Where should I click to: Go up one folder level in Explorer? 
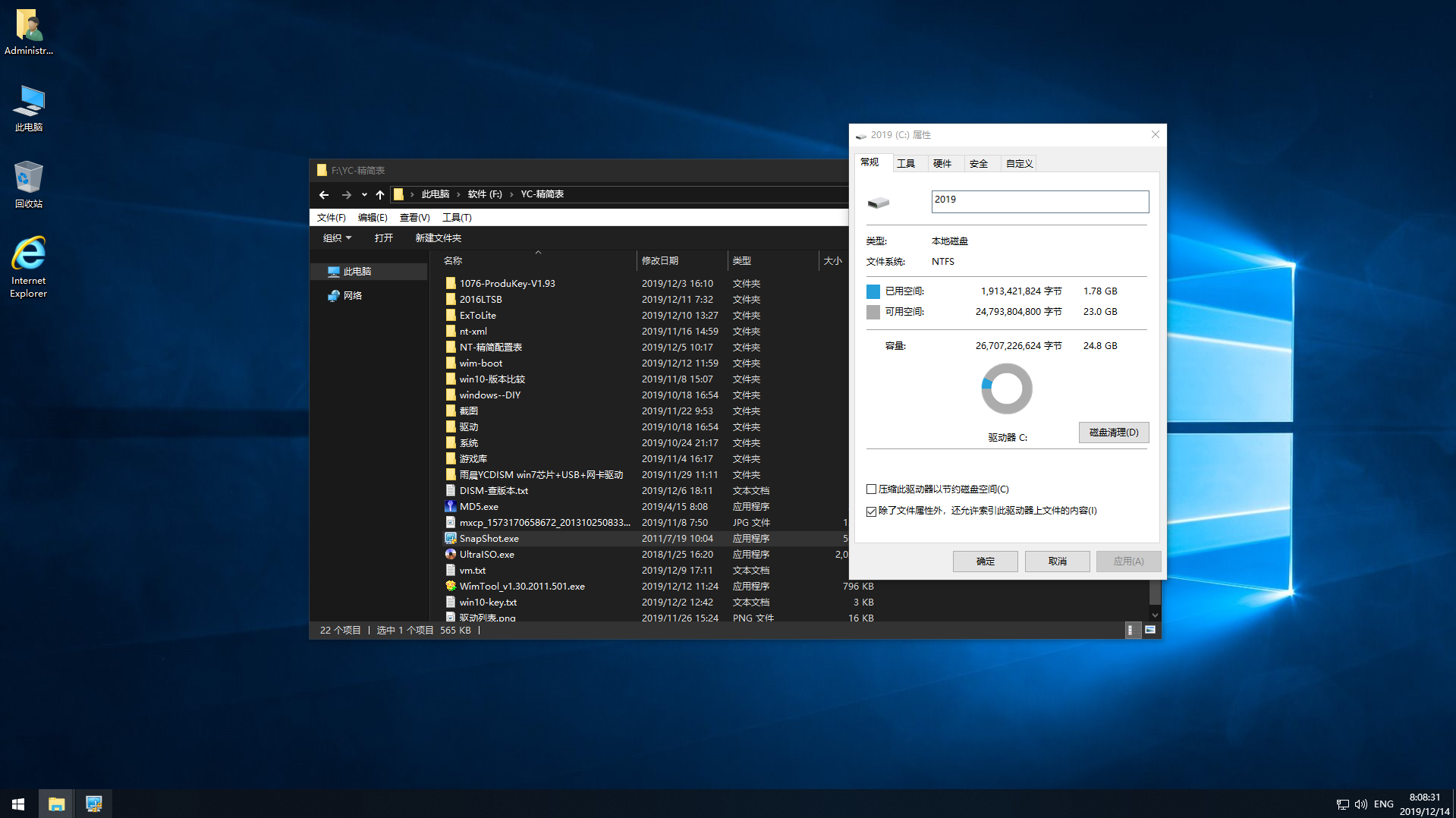[x=380, y=194]
